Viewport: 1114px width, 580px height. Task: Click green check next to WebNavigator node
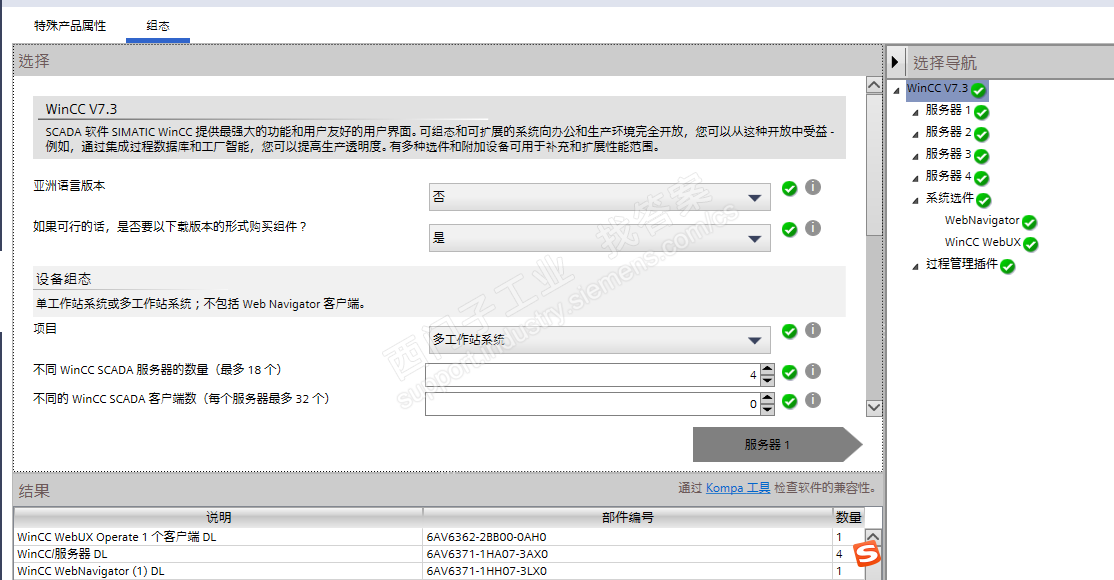click(x=1029, y=222)
